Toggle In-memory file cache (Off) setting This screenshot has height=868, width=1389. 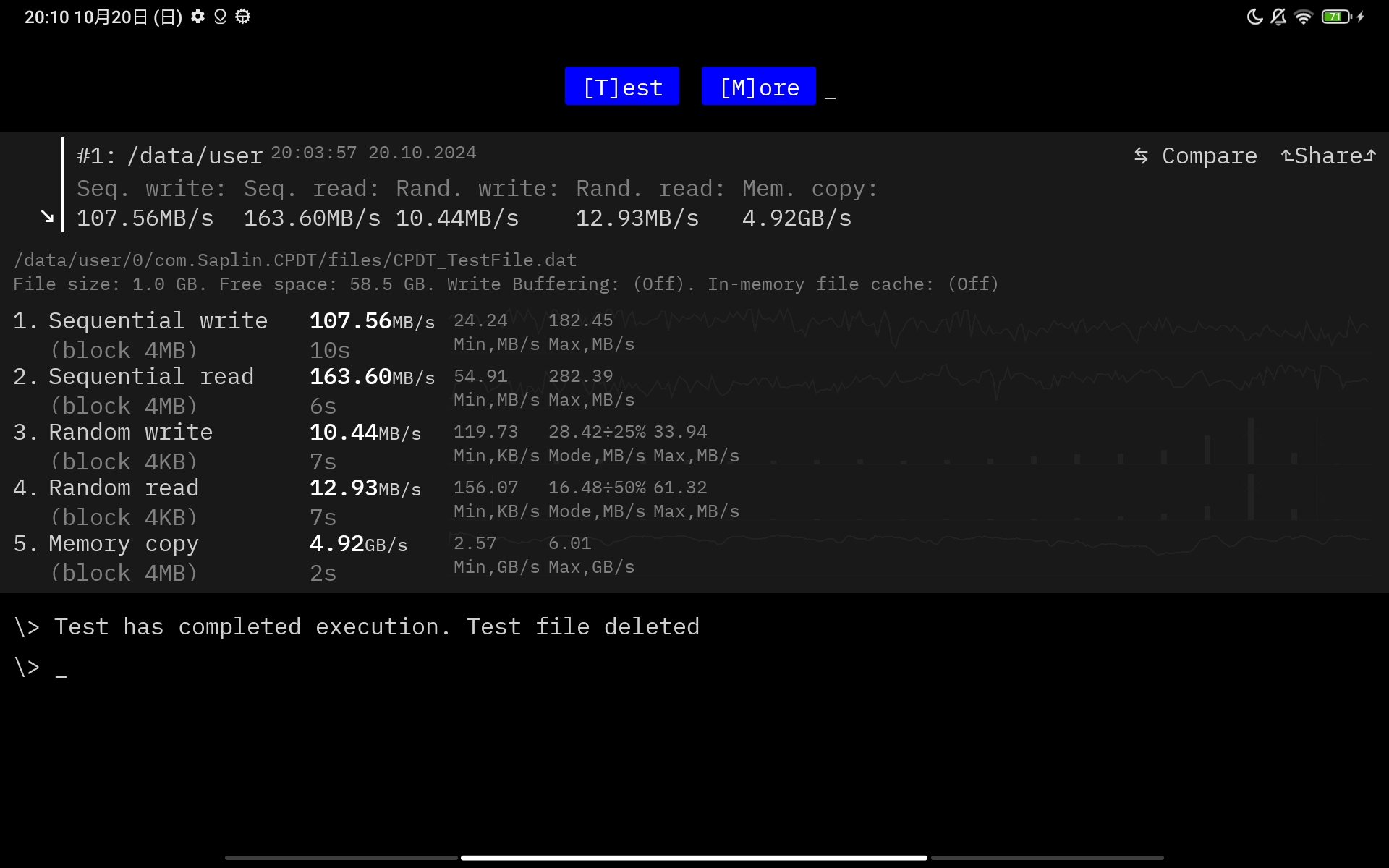click(x=972, y=284)
